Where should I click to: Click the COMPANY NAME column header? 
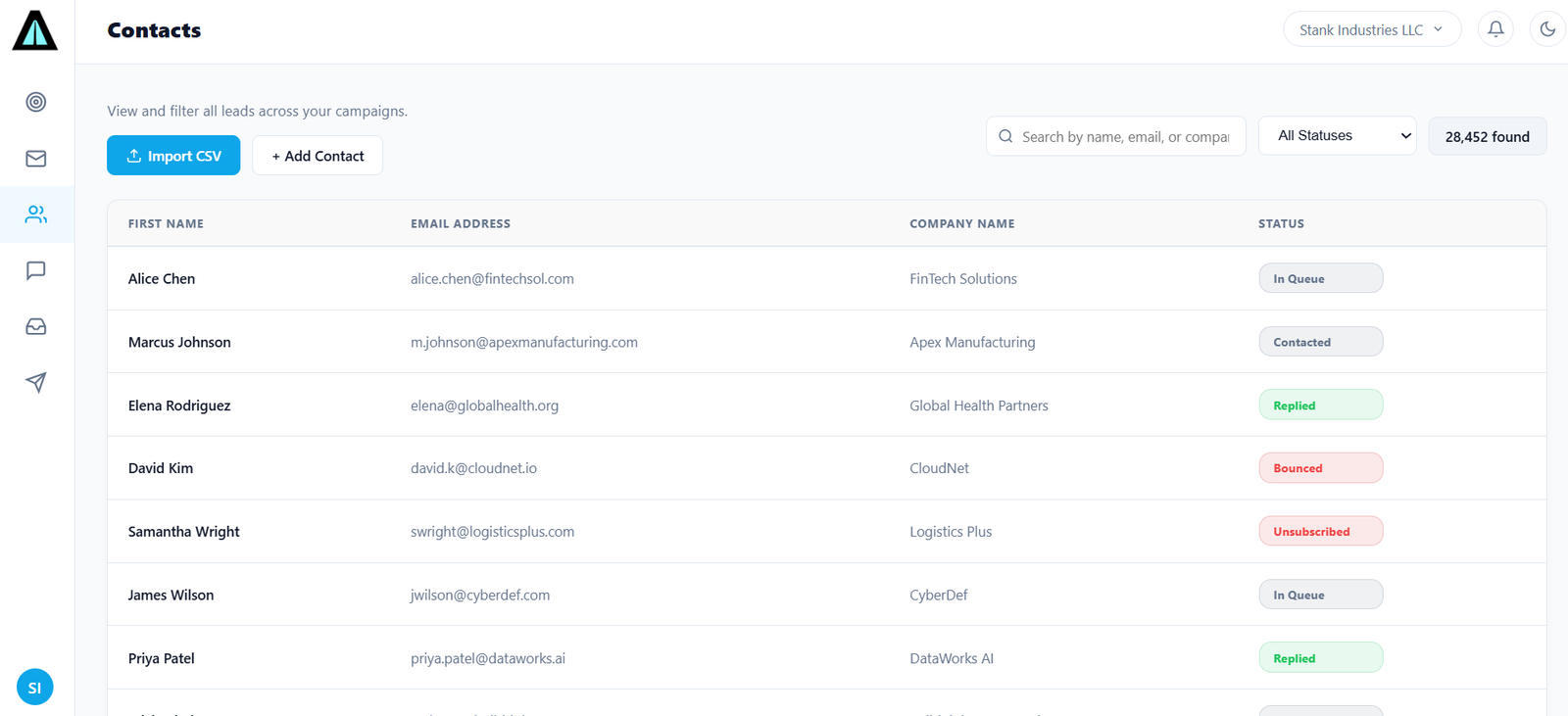click(x=962, y=224)
